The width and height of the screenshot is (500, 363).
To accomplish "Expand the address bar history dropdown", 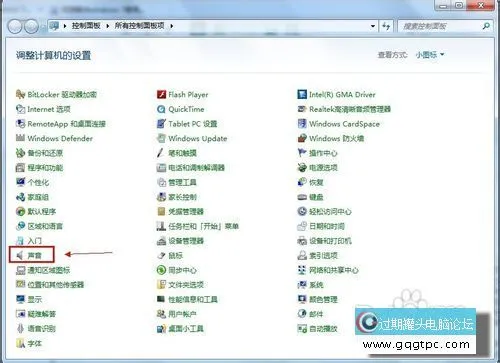I will coord(373,26).
